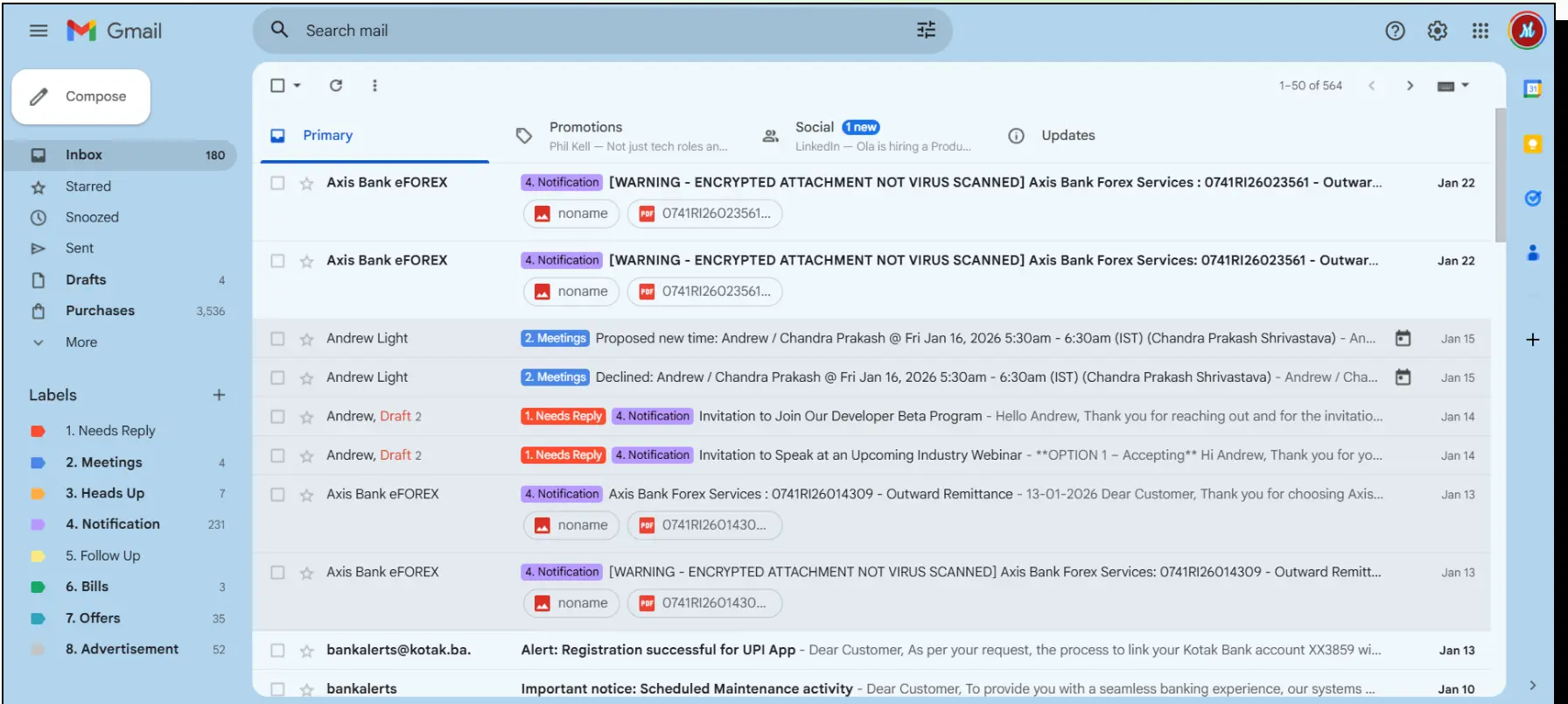Refresh the inbox
The width and height of the screenshot is (1568, 704).
(x=336, y=85)
